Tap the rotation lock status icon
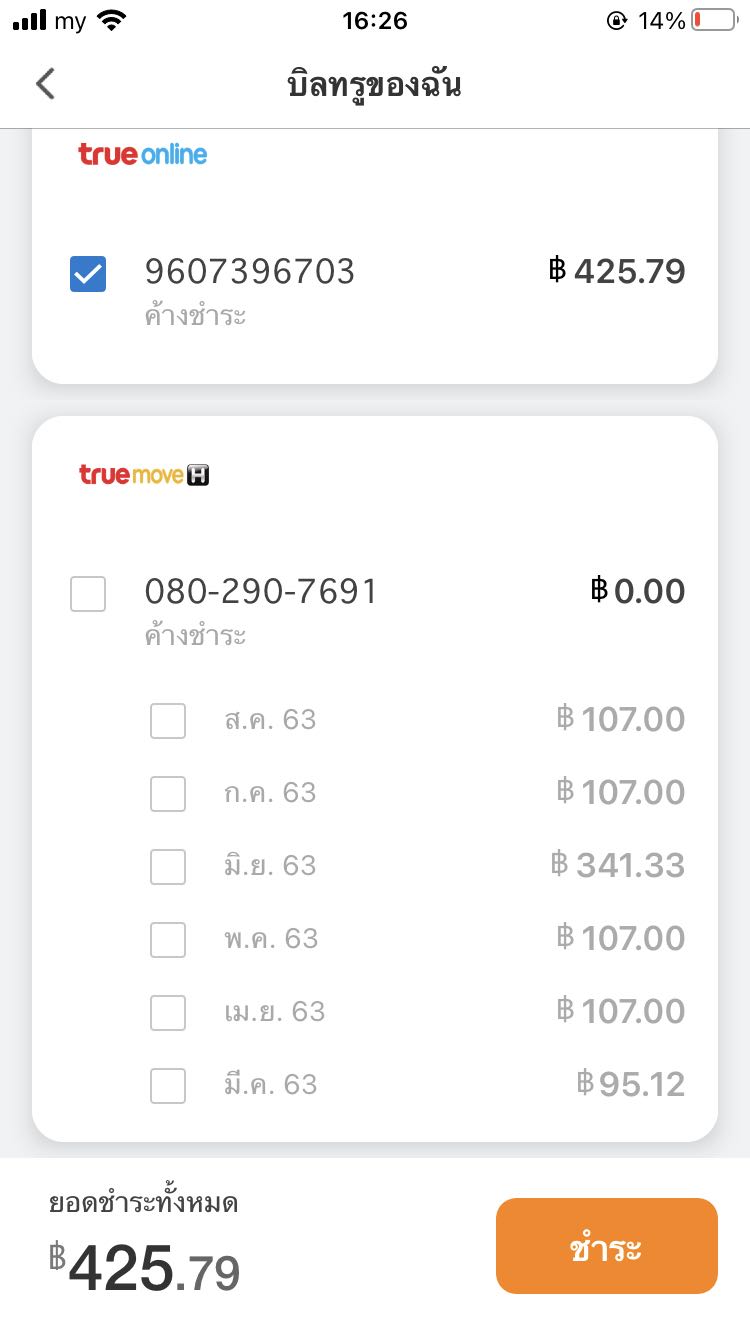The height and width of the screenshot is (1334, 750). pyautogui.click(x=617, y=20)
